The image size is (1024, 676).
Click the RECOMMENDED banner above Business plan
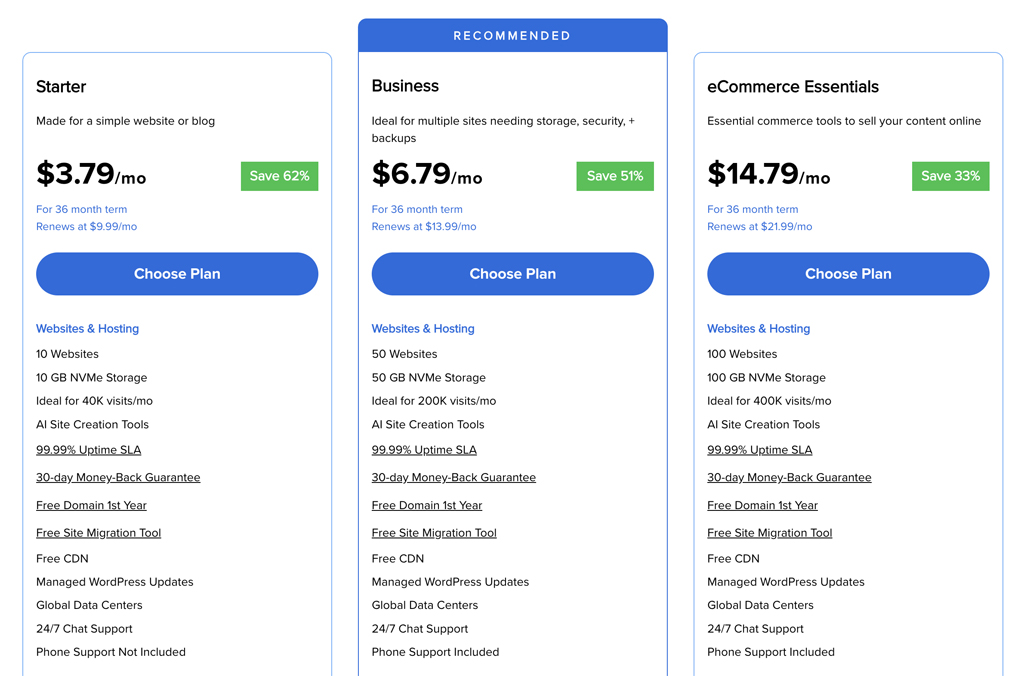click(x=512, y=34)
